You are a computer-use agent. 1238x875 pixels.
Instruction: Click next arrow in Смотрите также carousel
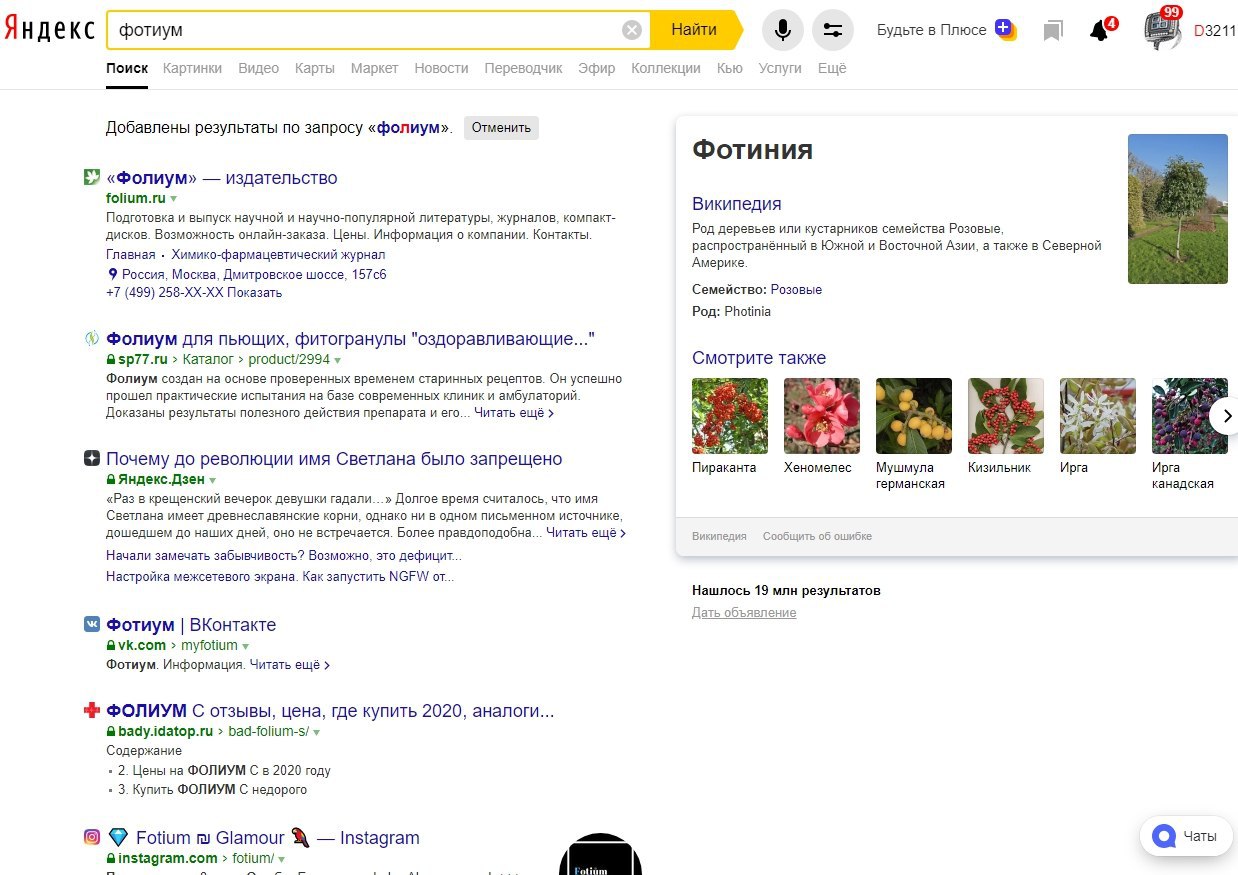point(1226,416)
